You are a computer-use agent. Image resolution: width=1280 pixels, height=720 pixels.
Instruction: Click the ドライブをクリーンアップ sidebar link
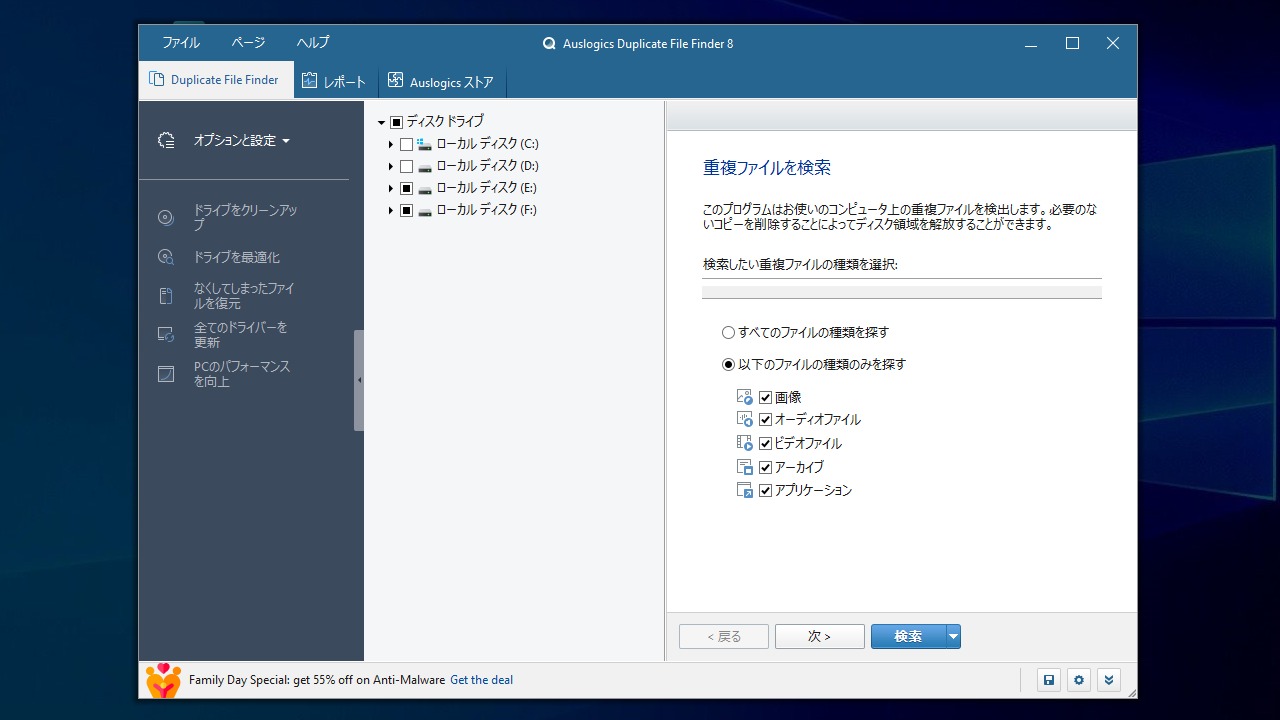(245, 218)
